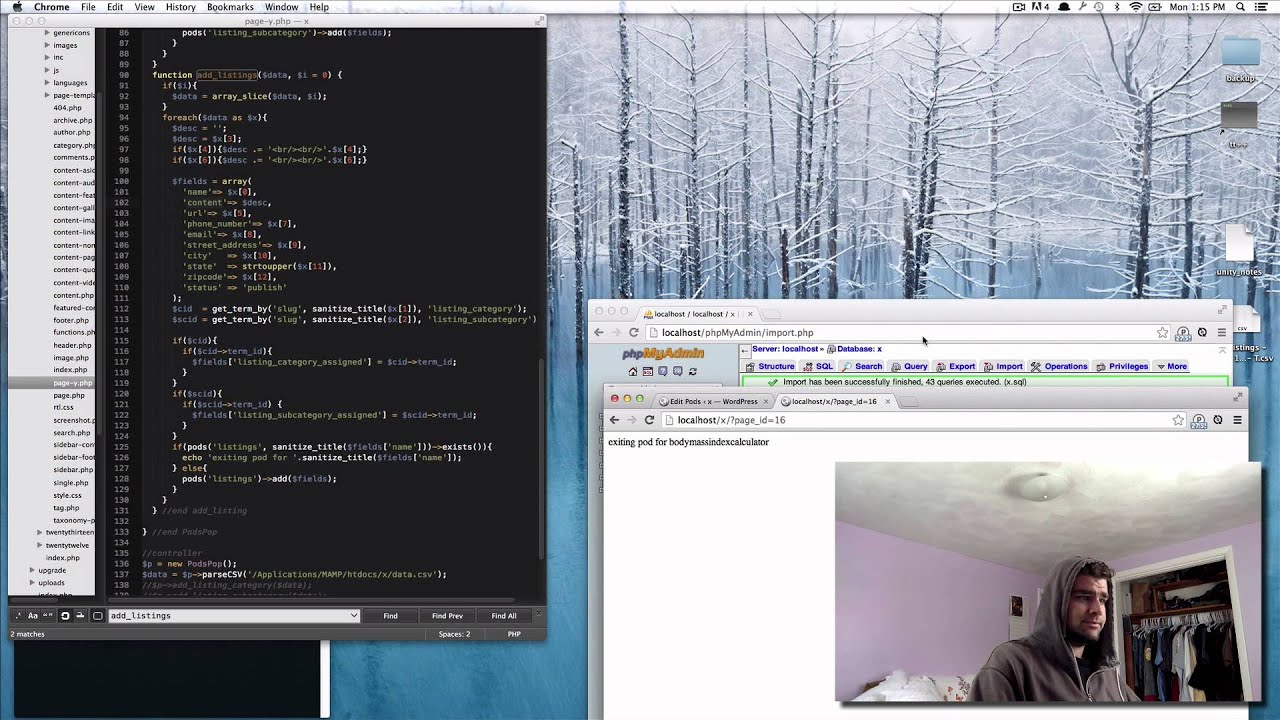Open the Bookmarks menu in menu bar
The image size is (1280, 720).
[230, 7]
